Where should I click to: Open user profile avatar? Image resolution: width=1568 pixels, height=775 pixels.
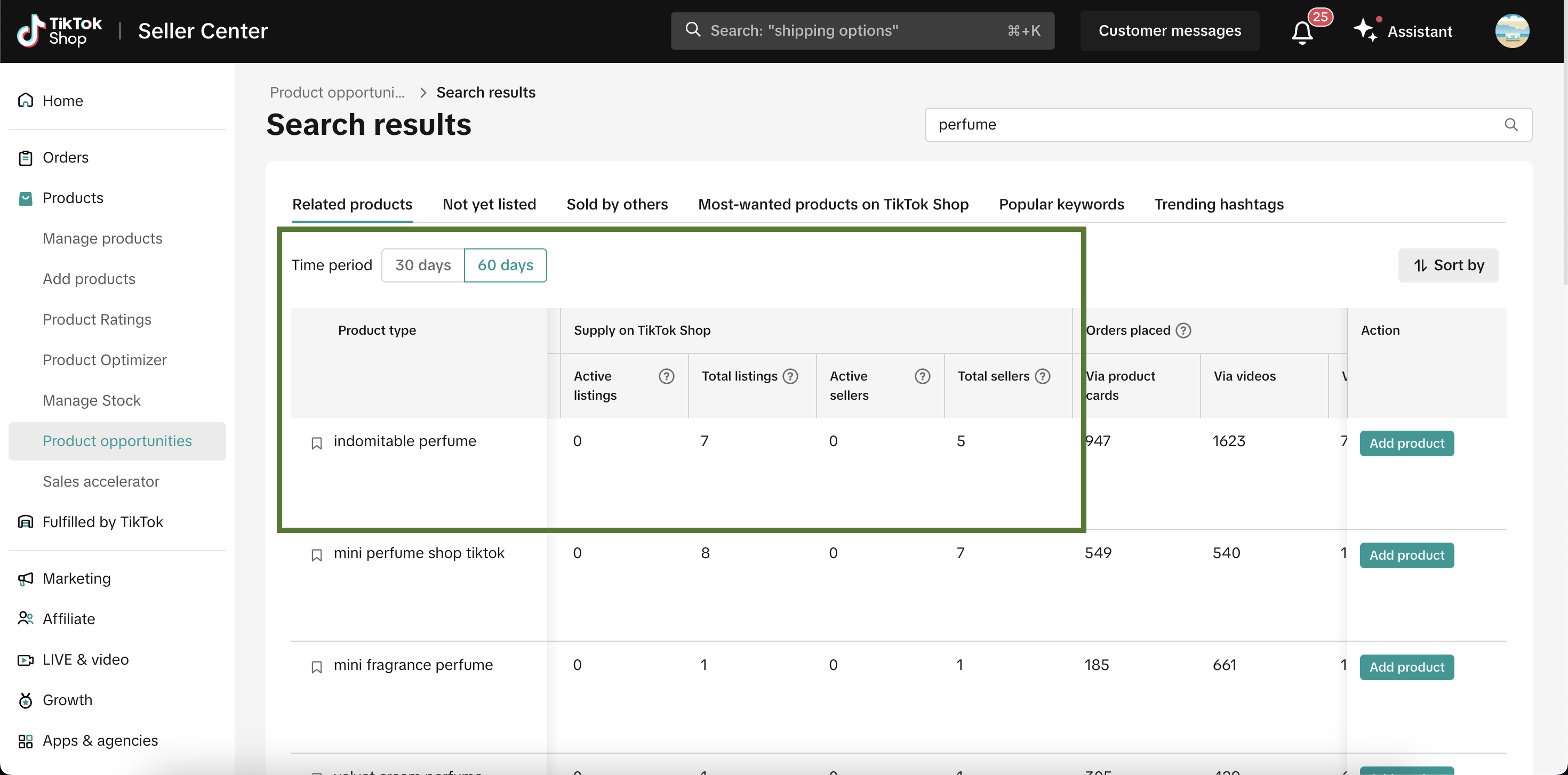point(1511,31)
